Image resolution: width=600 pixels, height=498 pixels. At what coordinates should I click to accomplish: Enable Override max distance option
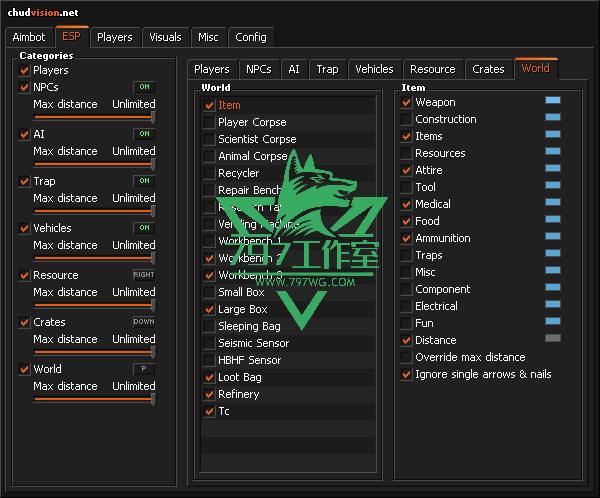point(406,357)
